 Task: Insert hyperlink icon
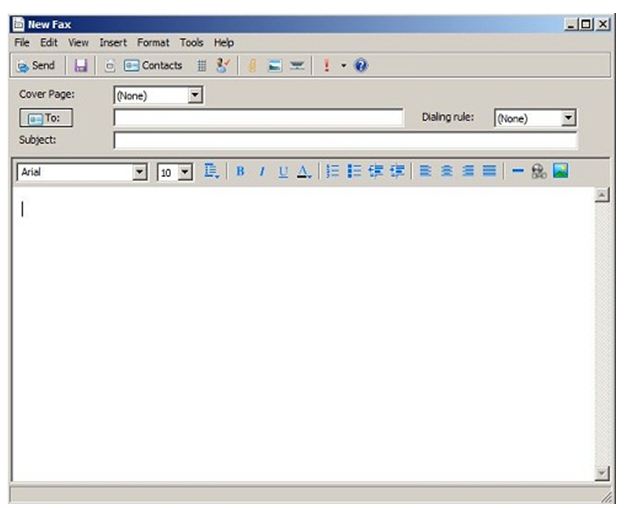(539, 171)
